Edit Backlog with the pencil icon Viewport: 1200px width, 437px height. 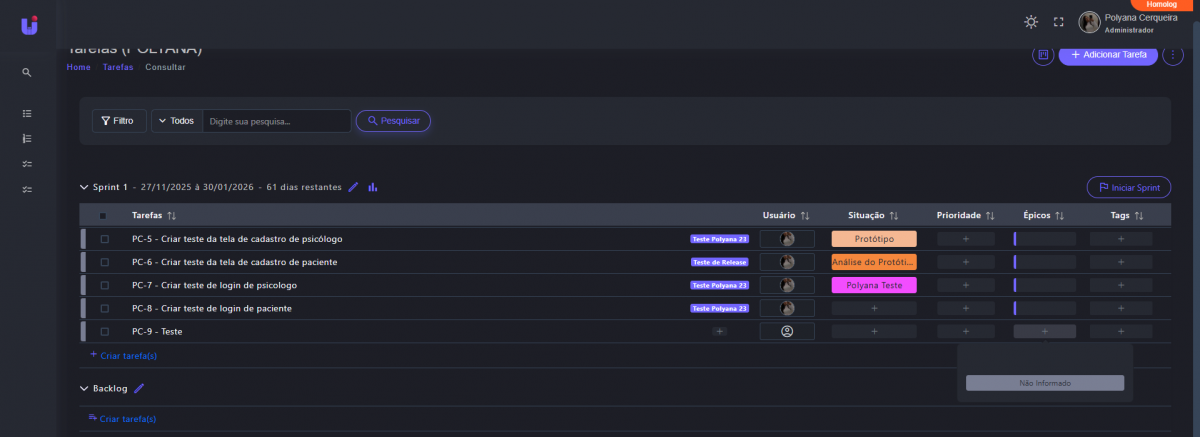click(x=139, y=388)
